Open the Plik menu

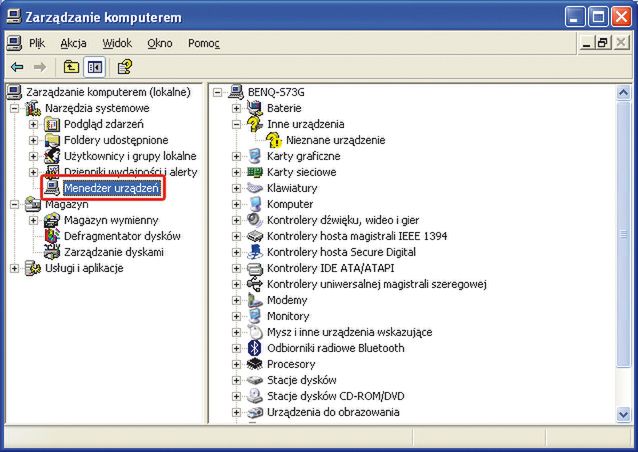[37, 43]
